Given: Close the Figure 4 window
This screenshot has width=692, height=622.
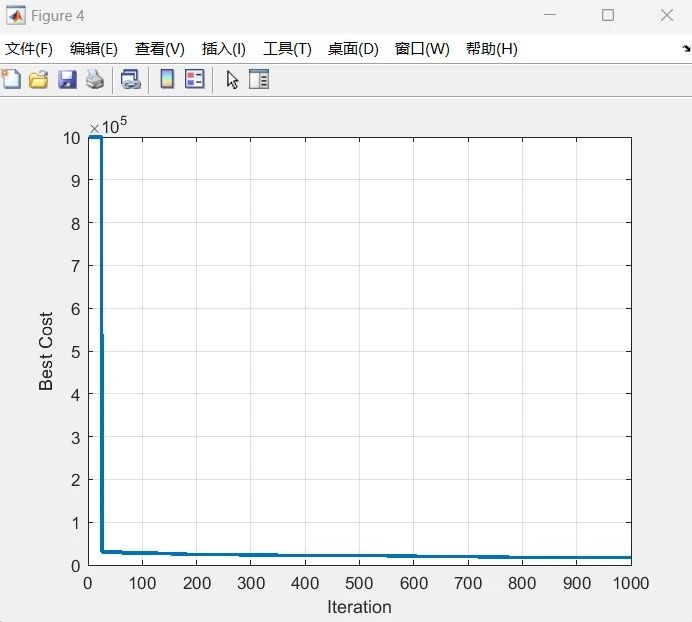Looking at the screenshot, I should point(666,15).
